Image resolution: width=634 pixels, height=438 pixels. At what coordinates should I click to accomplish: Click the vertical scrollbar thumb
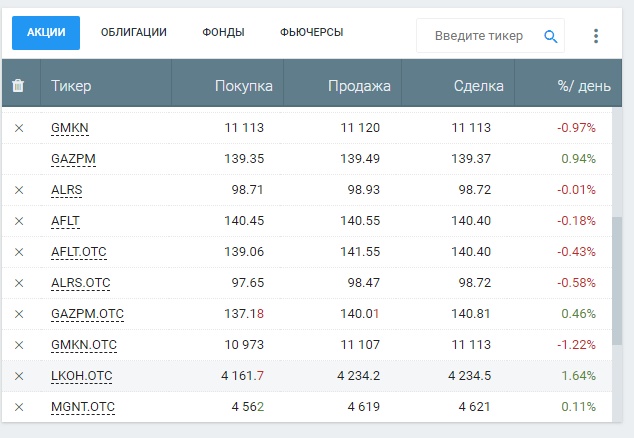coord(617,281)
